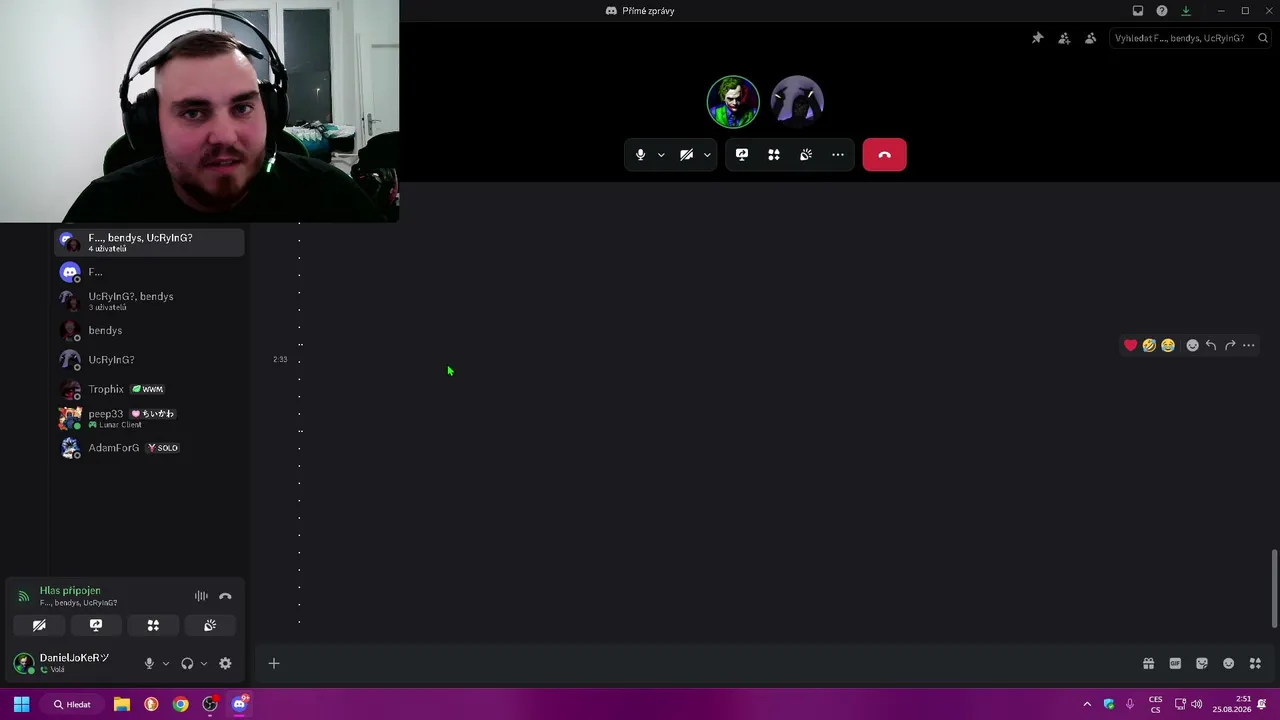1280x720 pixels.
Task: Open apps launcher in message box
Action: coord(1255,663)
